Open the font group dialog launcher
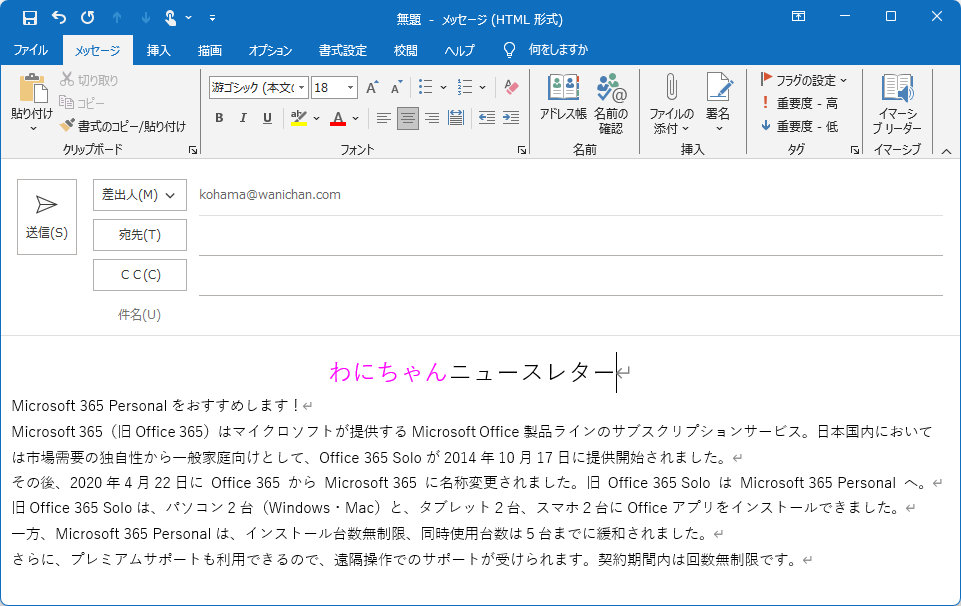This screenshot has height=606, width=961. [522, 150]
